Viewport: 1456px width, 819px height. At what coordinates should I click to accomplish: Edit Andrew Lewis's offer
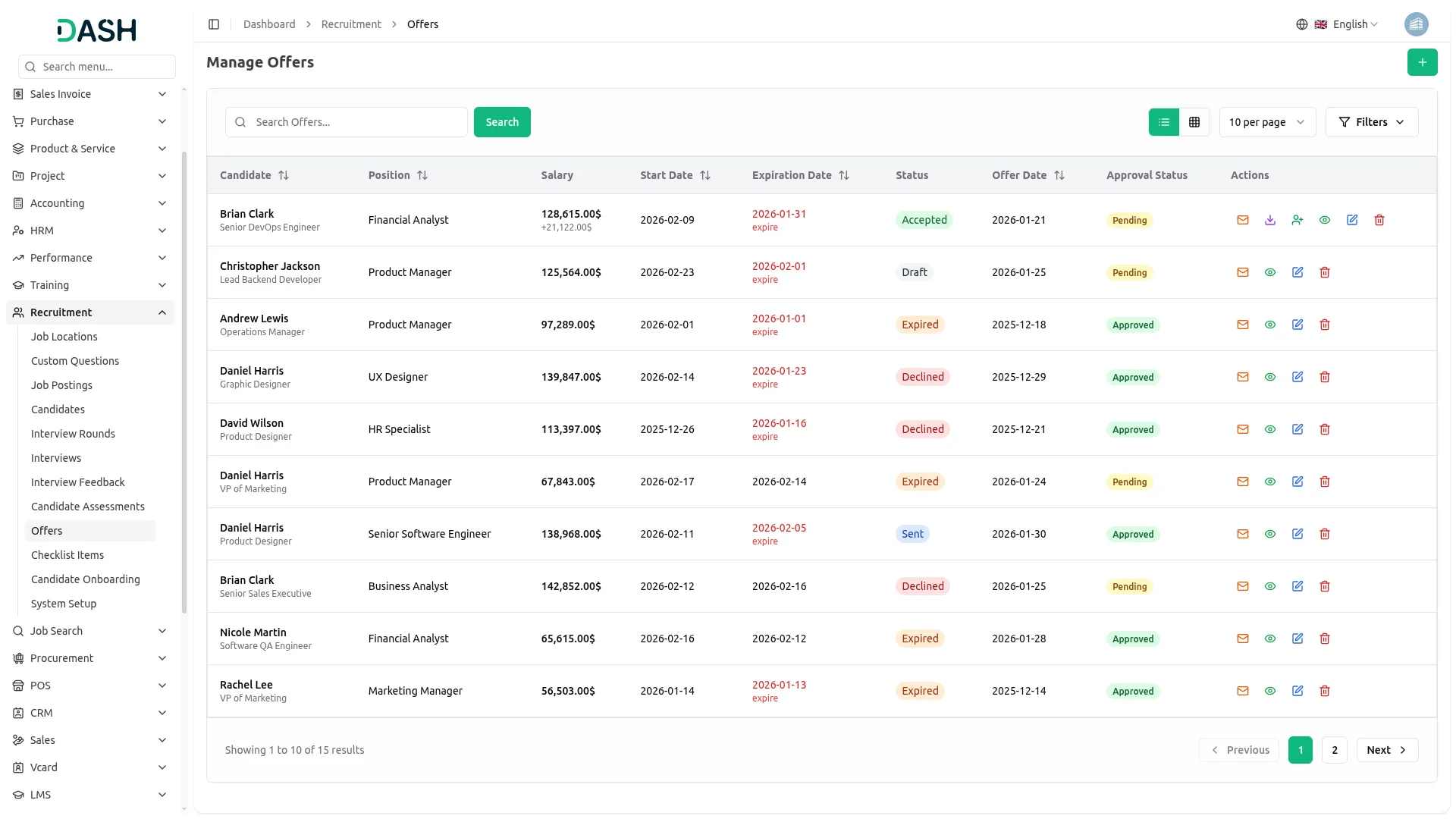pyautogui.click(x=1298, y=325)
